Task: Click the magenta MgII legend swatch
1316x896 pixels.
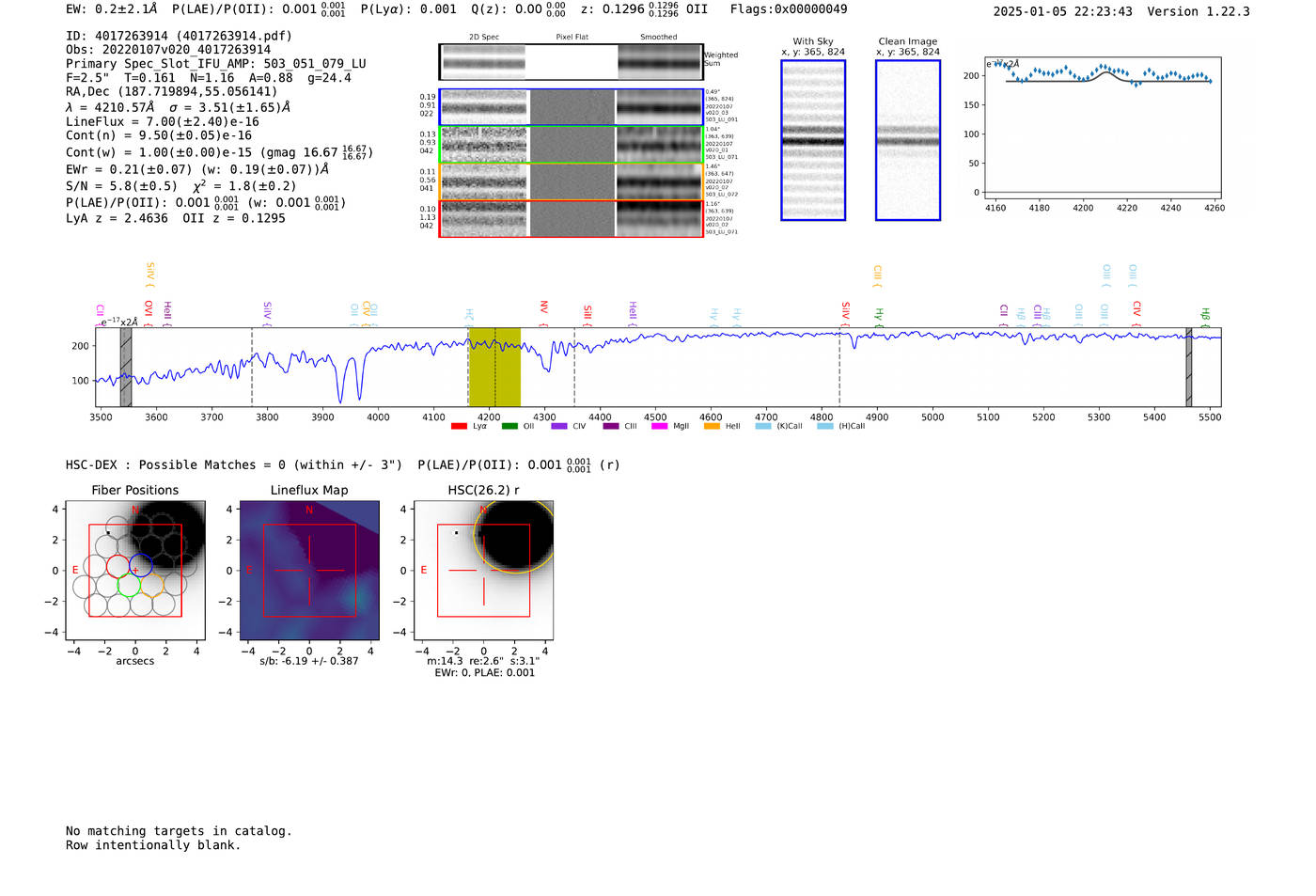Action: [659, 427]
